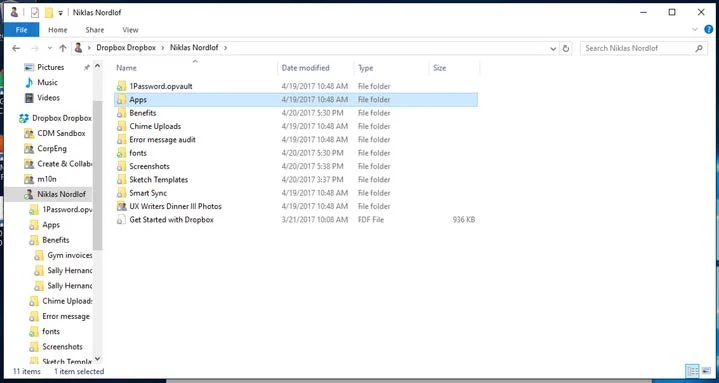719x383 pixels.
Task: Click the Properties quick access icon
Action: pos(35,12)
